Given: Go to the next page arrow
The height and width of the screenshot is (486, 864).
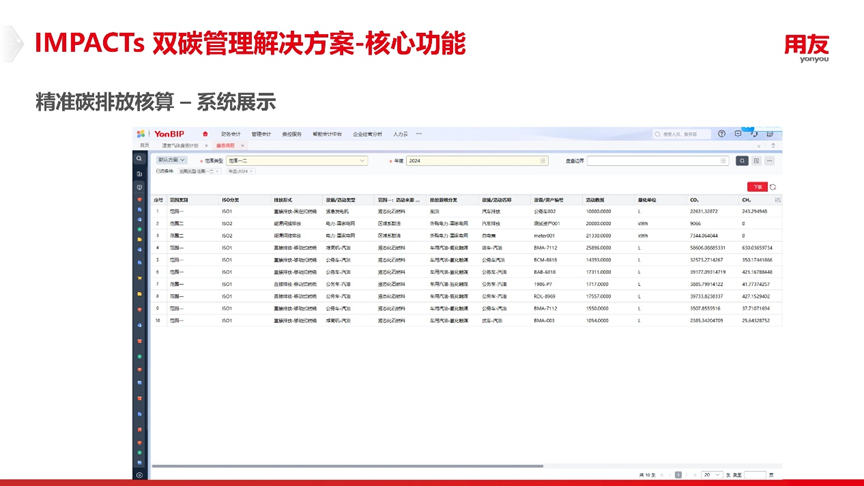Looking at the screenshot, I should (x=687, y=475).
